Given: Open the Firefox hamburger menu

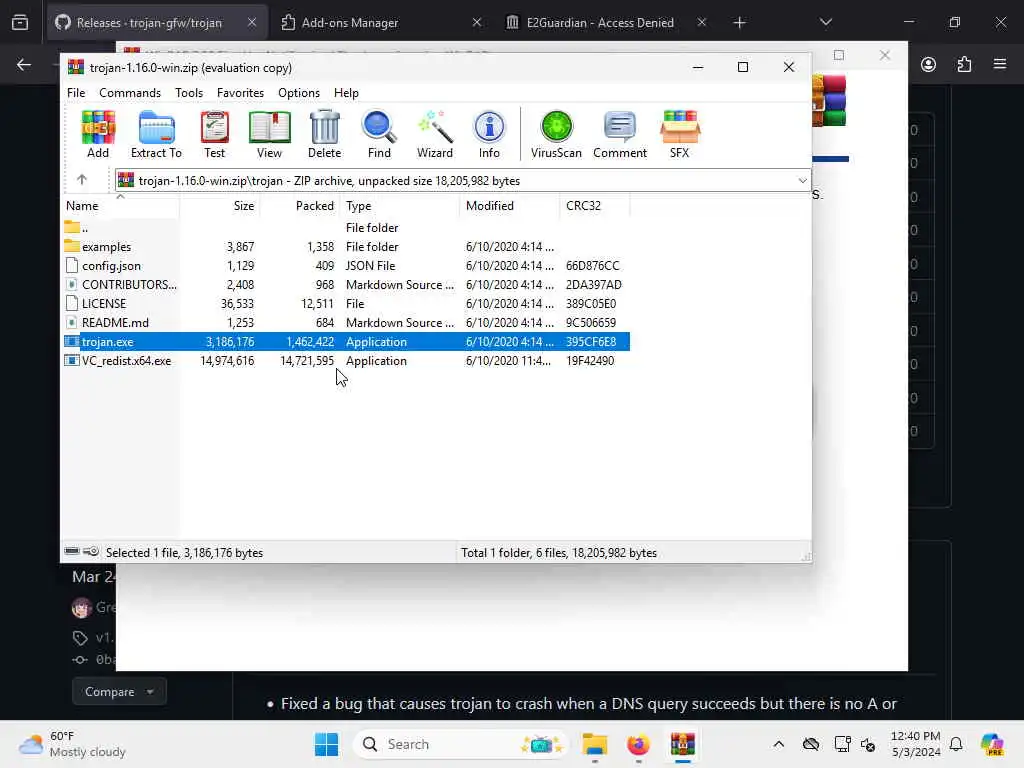Looking at the screenshot, I should pyautogui.click(x=1000, y=64).
